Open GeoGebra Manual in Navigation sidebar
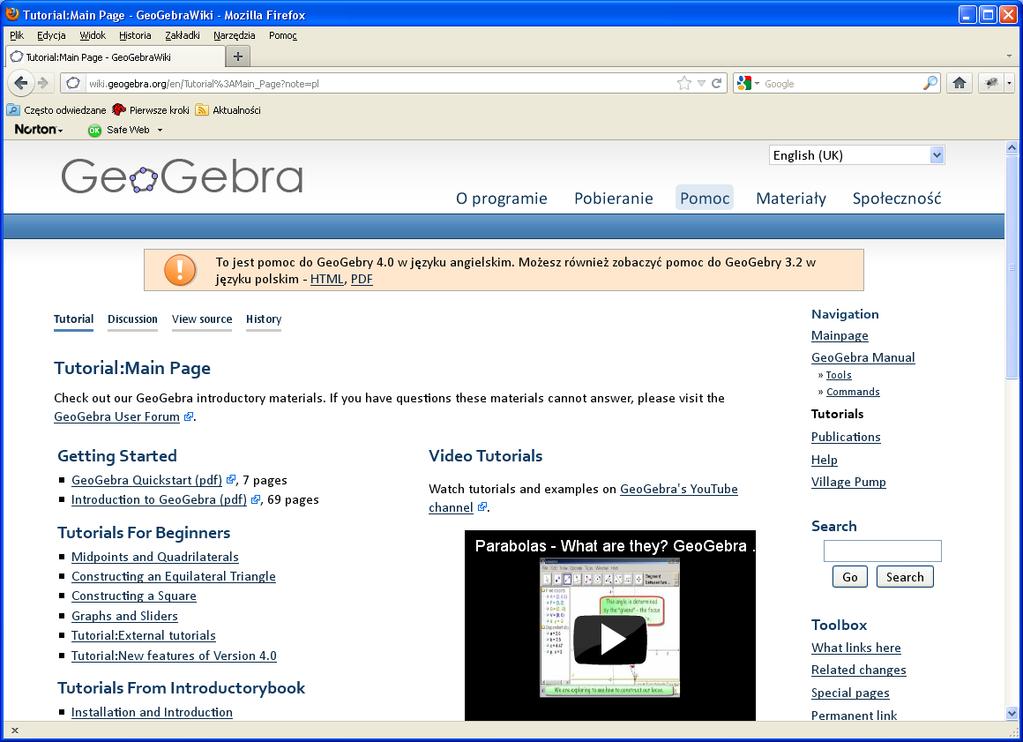Screen dimensions: 1023x742 pos(863,358)
